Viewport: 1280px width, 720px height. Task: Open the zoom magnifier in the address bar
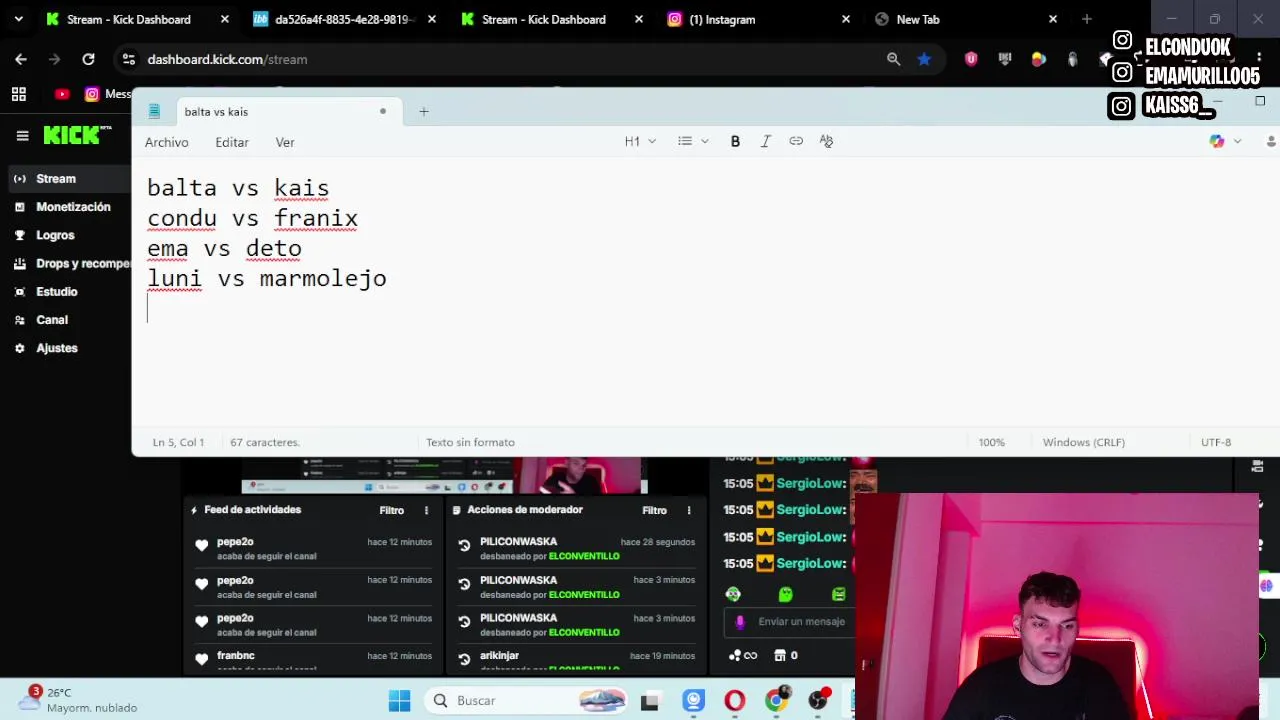(x=894, y=59)
